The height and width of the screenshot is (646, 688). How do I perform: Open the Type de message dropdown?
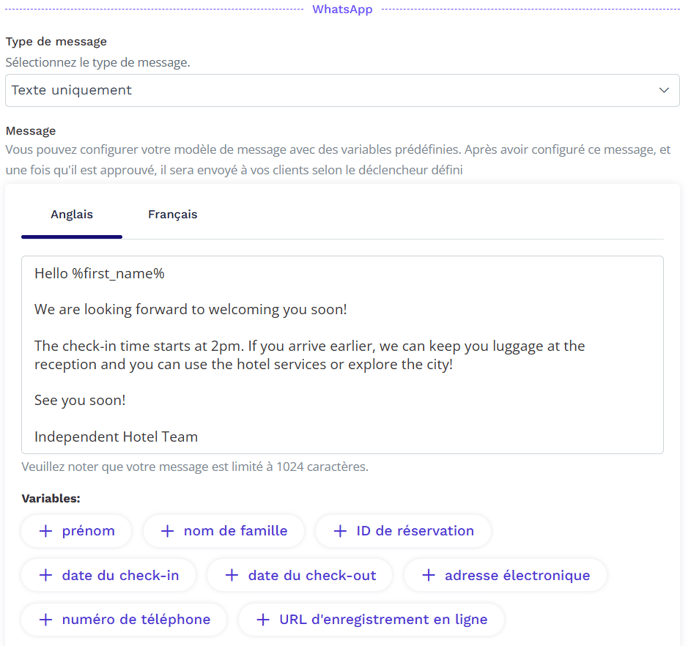[342, 90]
